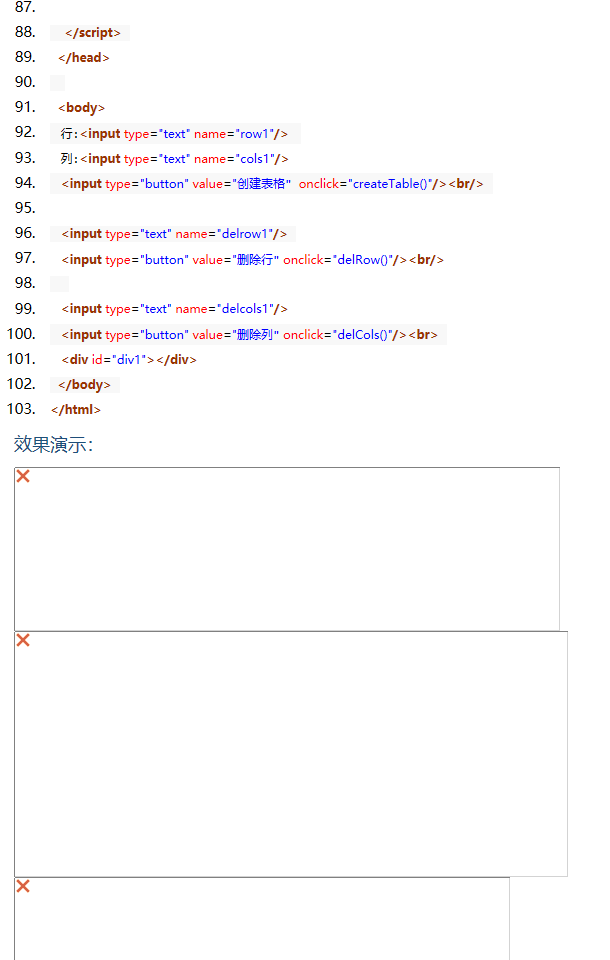Select the cols1 text input code line
Screen dimensions: 610x960
(175, 159)
